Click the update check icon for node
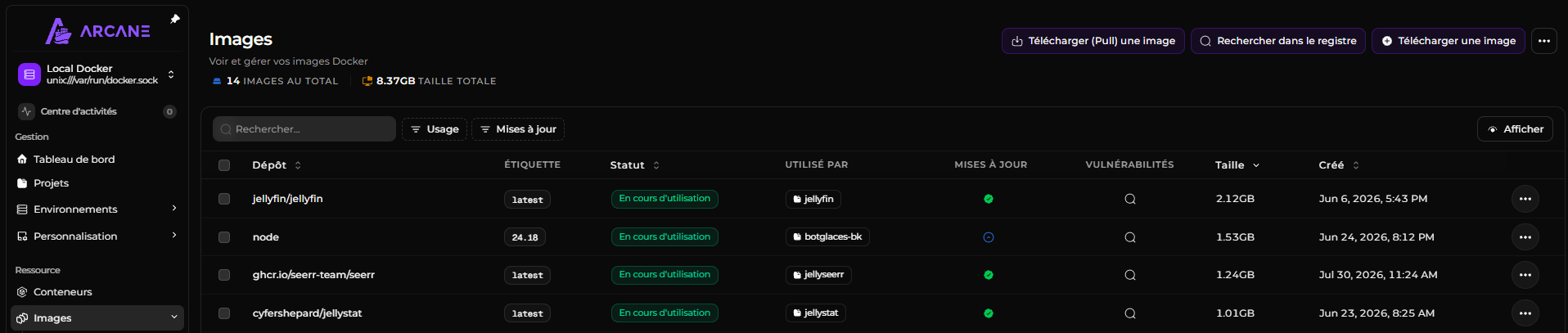 point(988,237)
